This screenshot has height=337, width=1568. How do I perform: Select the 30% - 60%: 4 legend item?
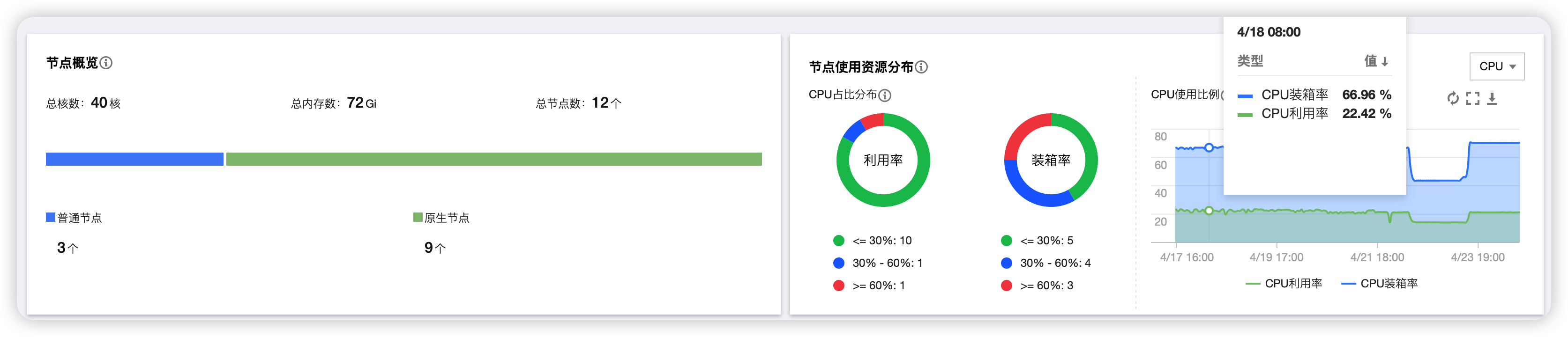point(1046,264)
